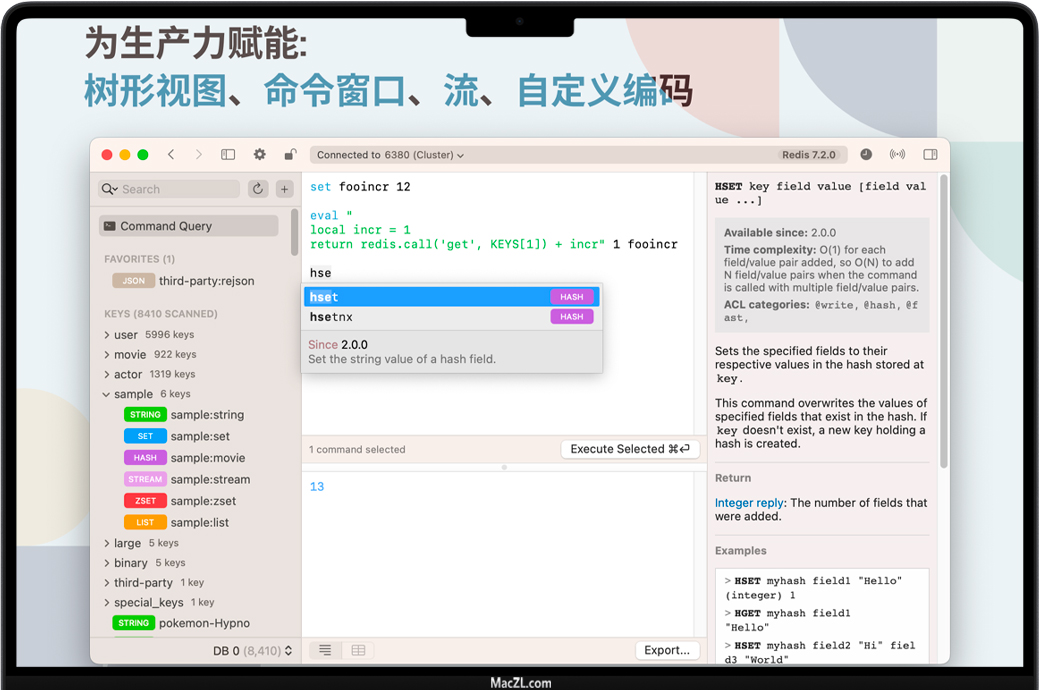The height and width of the screenshot is (690, 1040).
Task: Expand the large key group
Action: click(106, 543)
